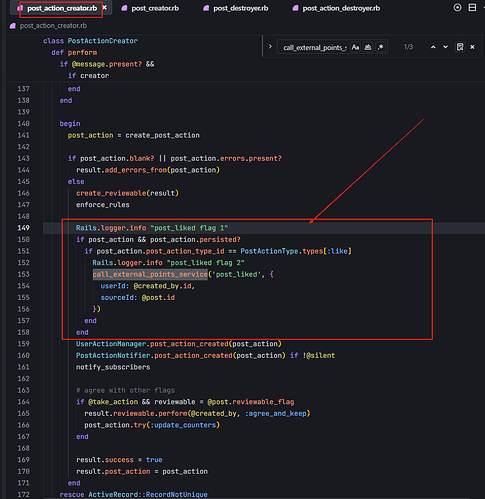Switch to post_destroyer.rb tab
The height and width of the screenshot is (499, 485).
point(236,8)
